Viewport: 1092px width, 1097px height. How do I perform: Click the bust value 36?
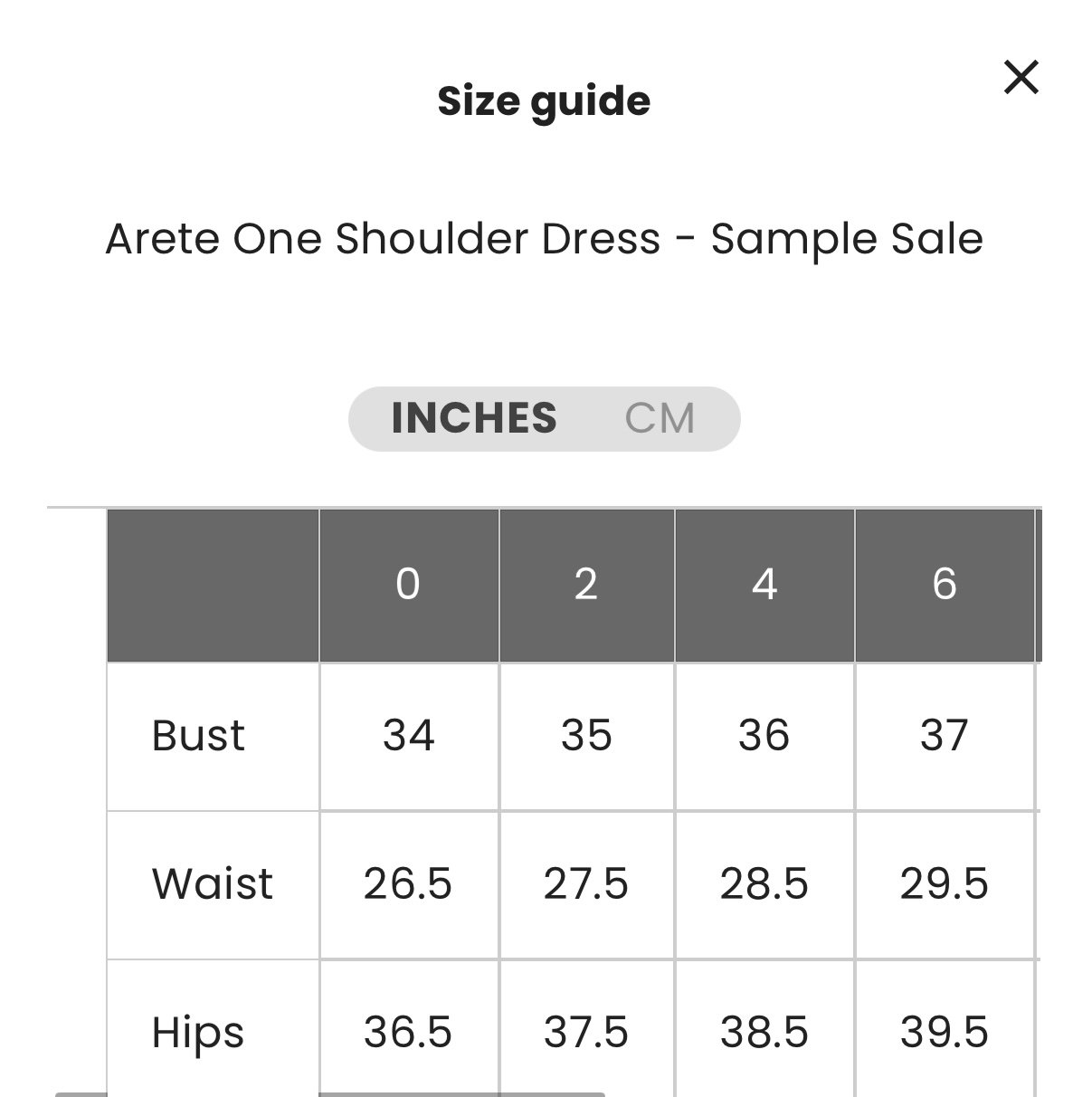(x=764, y=735)
